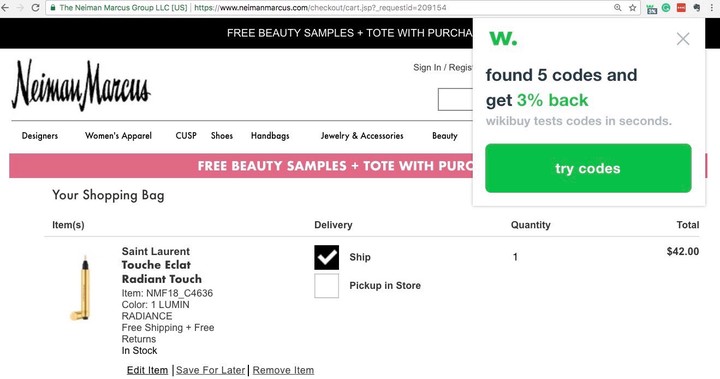Image resolution: width=720 pixels, height=379 pixels.
Task: Close the Wikibuy popup
Action: click(x=683, y=39)
